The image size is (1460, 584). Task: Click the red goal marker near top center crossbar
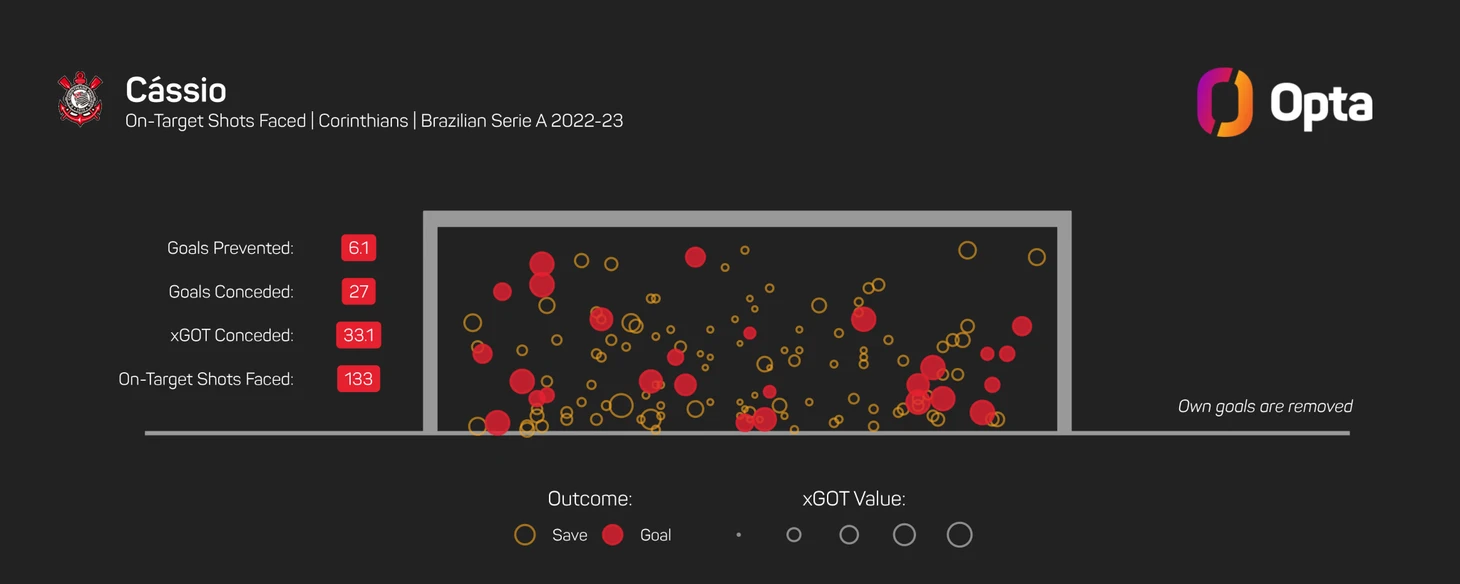[x=695, y=257]
